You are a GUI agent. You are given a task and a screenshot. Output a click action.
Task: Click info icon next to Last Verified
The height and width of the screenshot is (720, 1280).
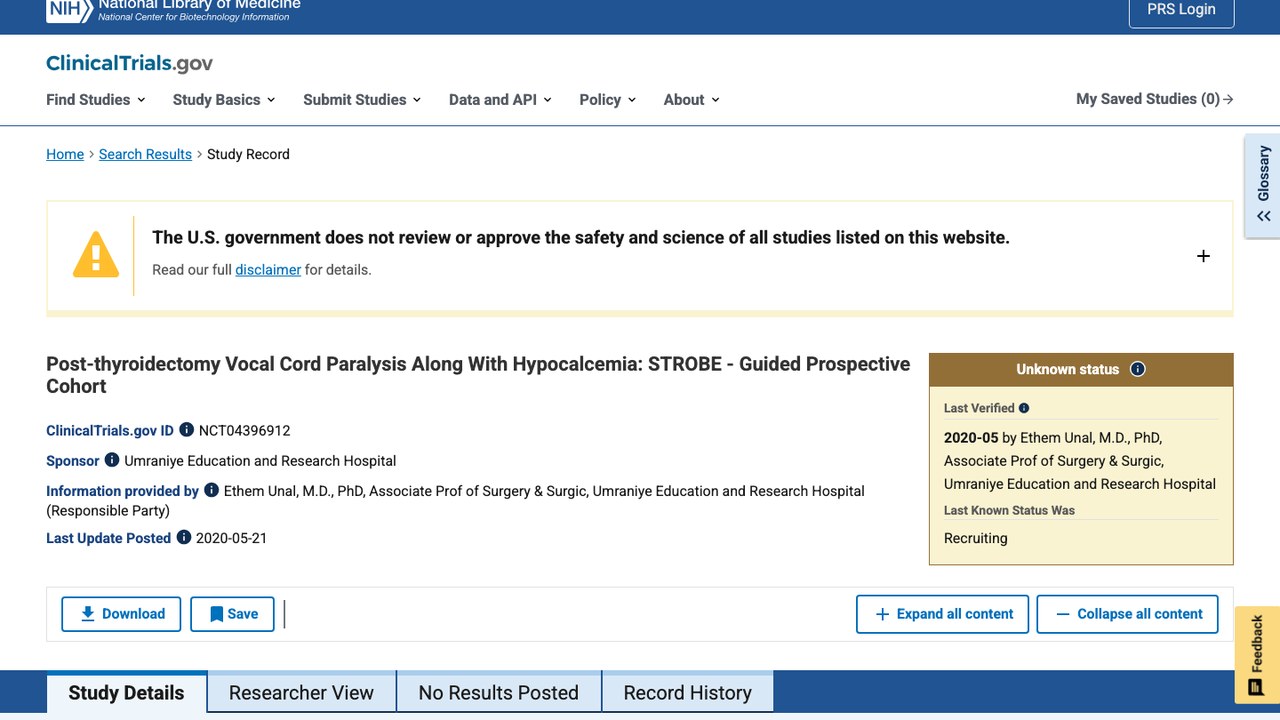[1024, 408]
